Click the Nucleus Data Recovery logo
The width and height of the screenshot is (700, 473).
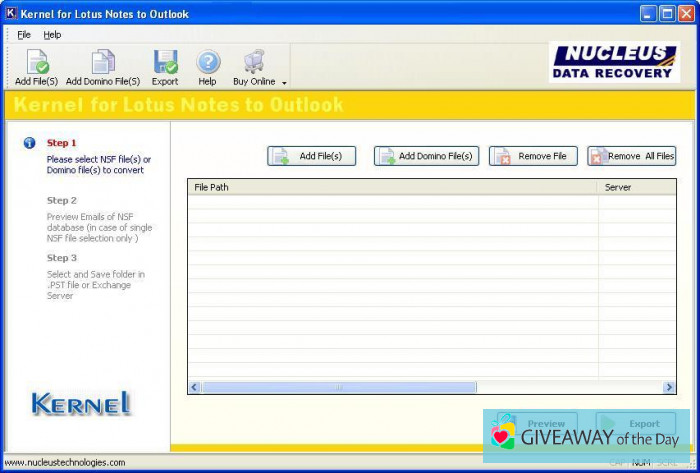(614, 62)
